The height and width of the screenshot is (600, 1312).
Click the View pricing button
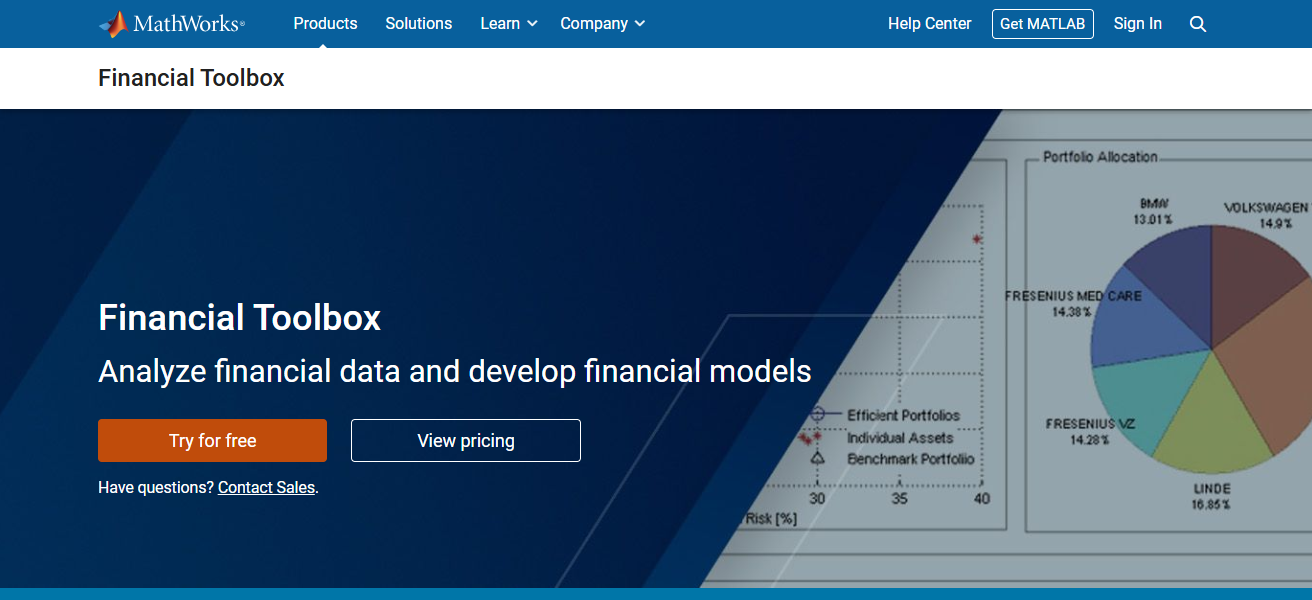click(465, 440)
